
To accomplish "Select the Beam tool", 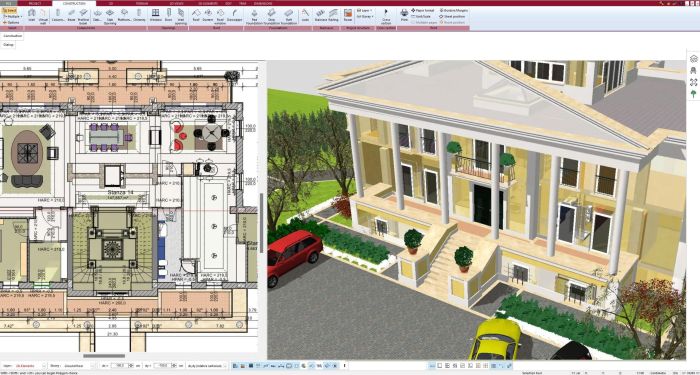I will pyautogui.click(x=71, y=15).
